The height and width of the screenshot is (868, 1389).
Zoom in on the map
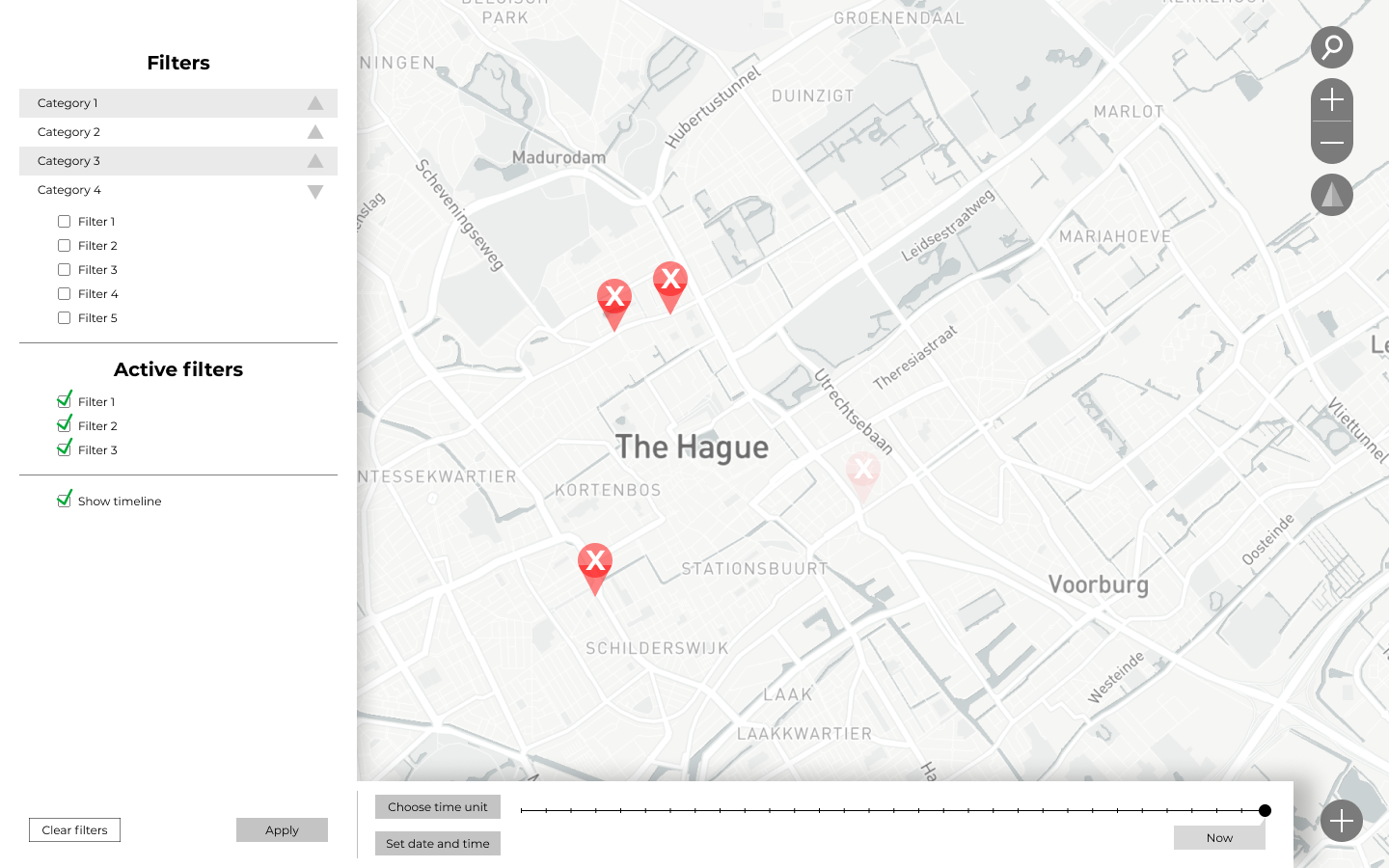coord(1331,99)
